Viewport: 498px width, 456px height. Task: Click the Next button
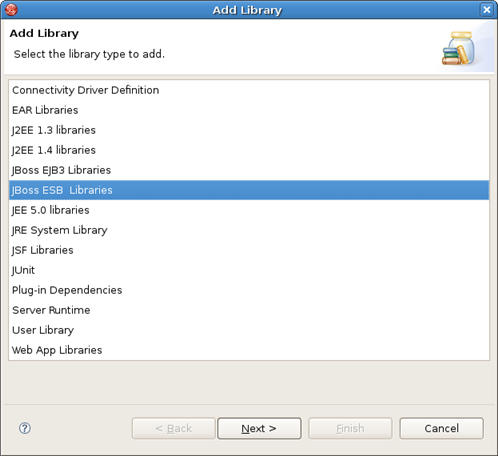[259, 428]
